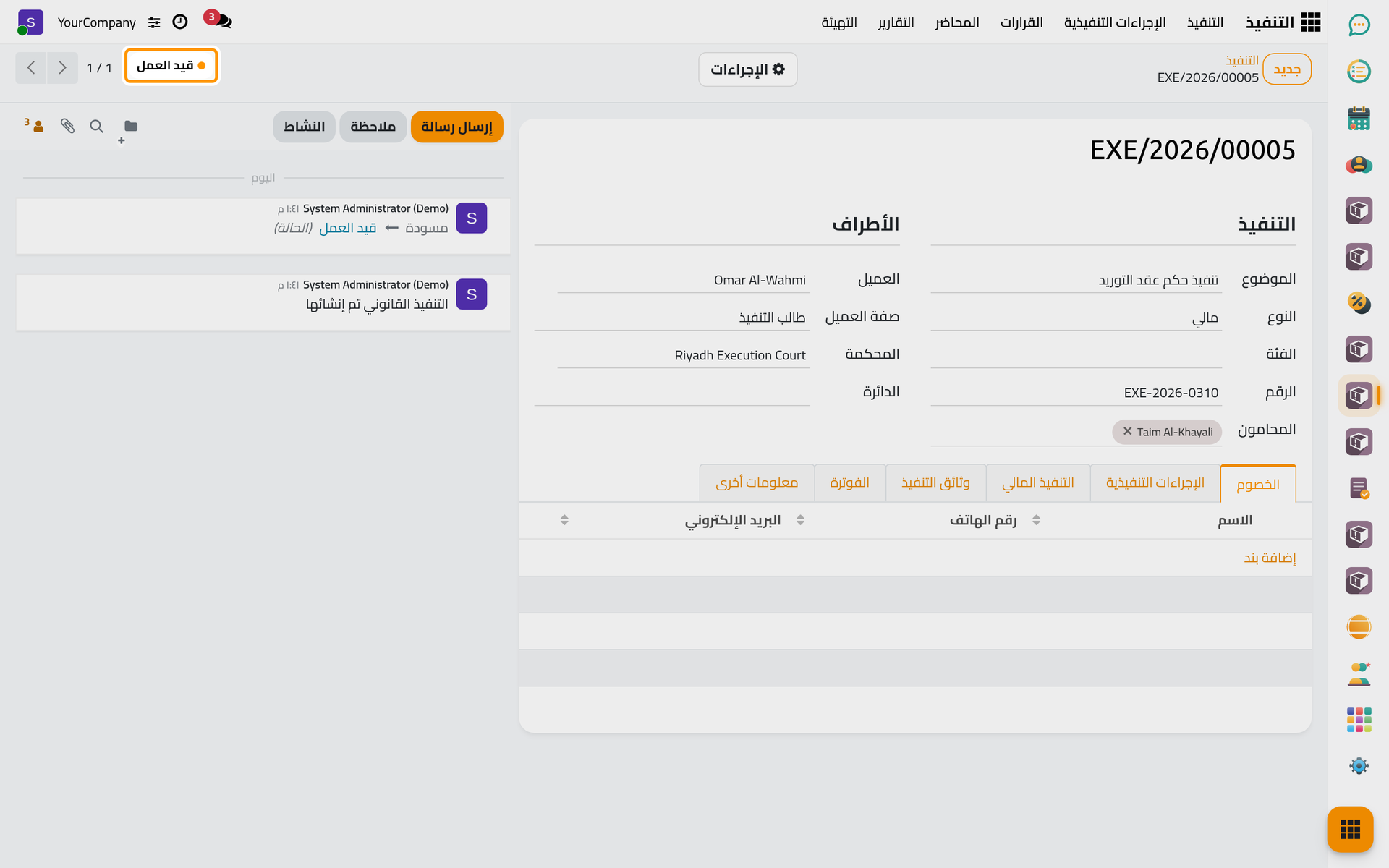The image size is (1389, 868).
Task: Open the Contacts app icon in sidebar
Action: pos(1359,164)
